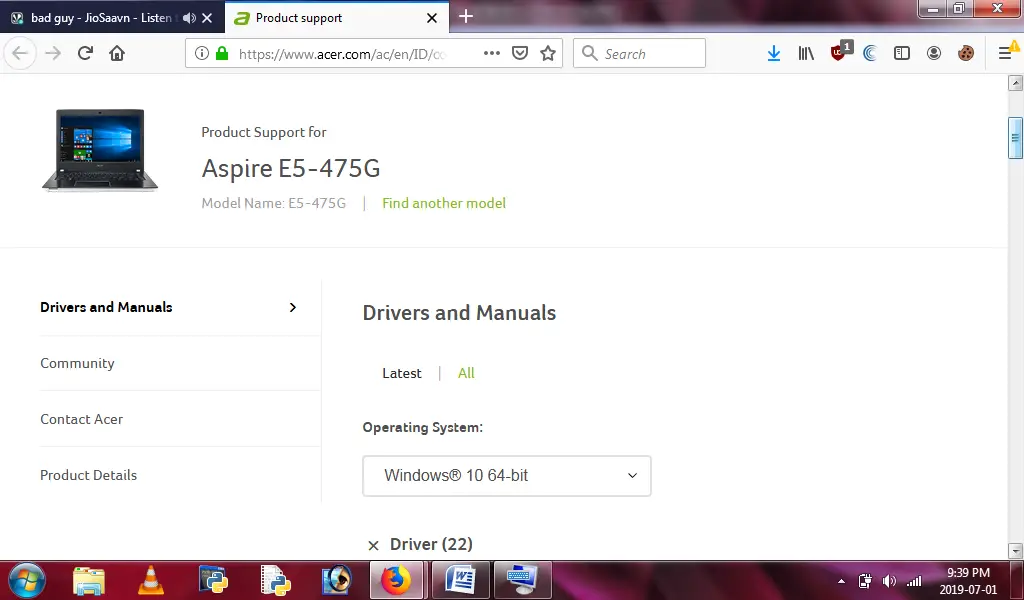Open the network signal tray icon

pos(914,580)
